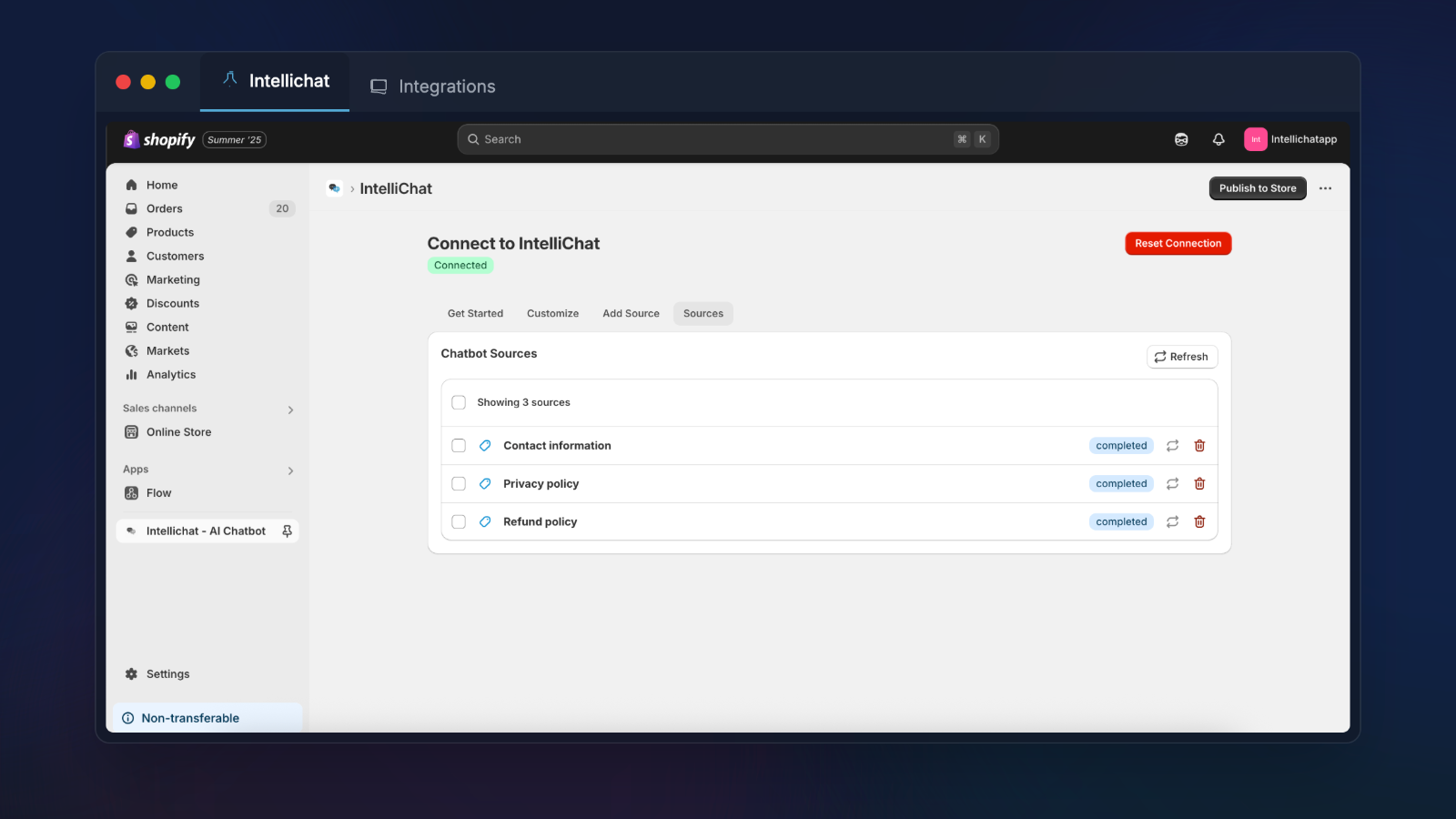Check the Contact information source
The width and height of the screenshot is (1456, 819).
tap(459, 446)
